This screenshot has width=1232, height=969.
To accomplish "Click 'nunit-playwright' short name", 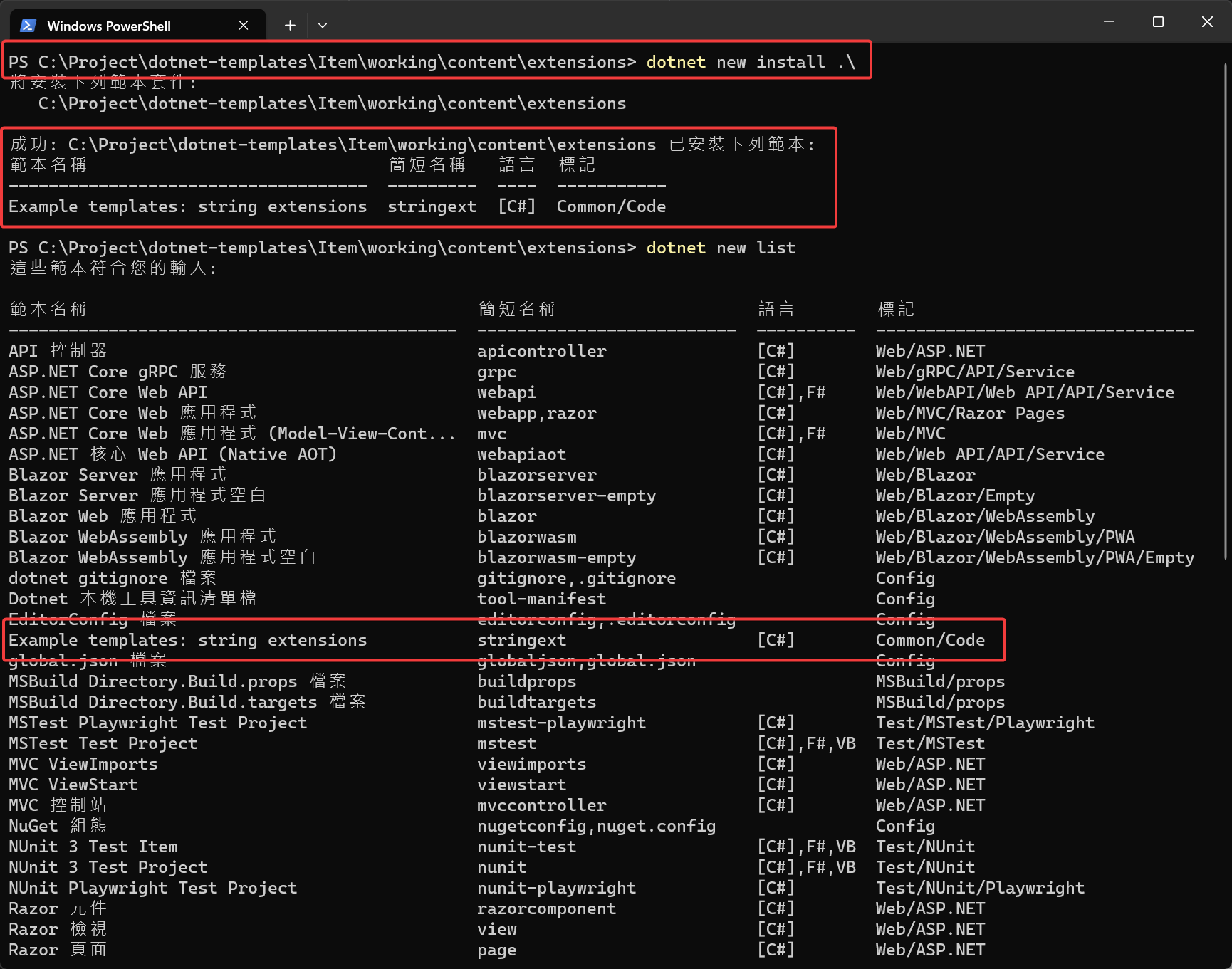I will click(557, 888).
